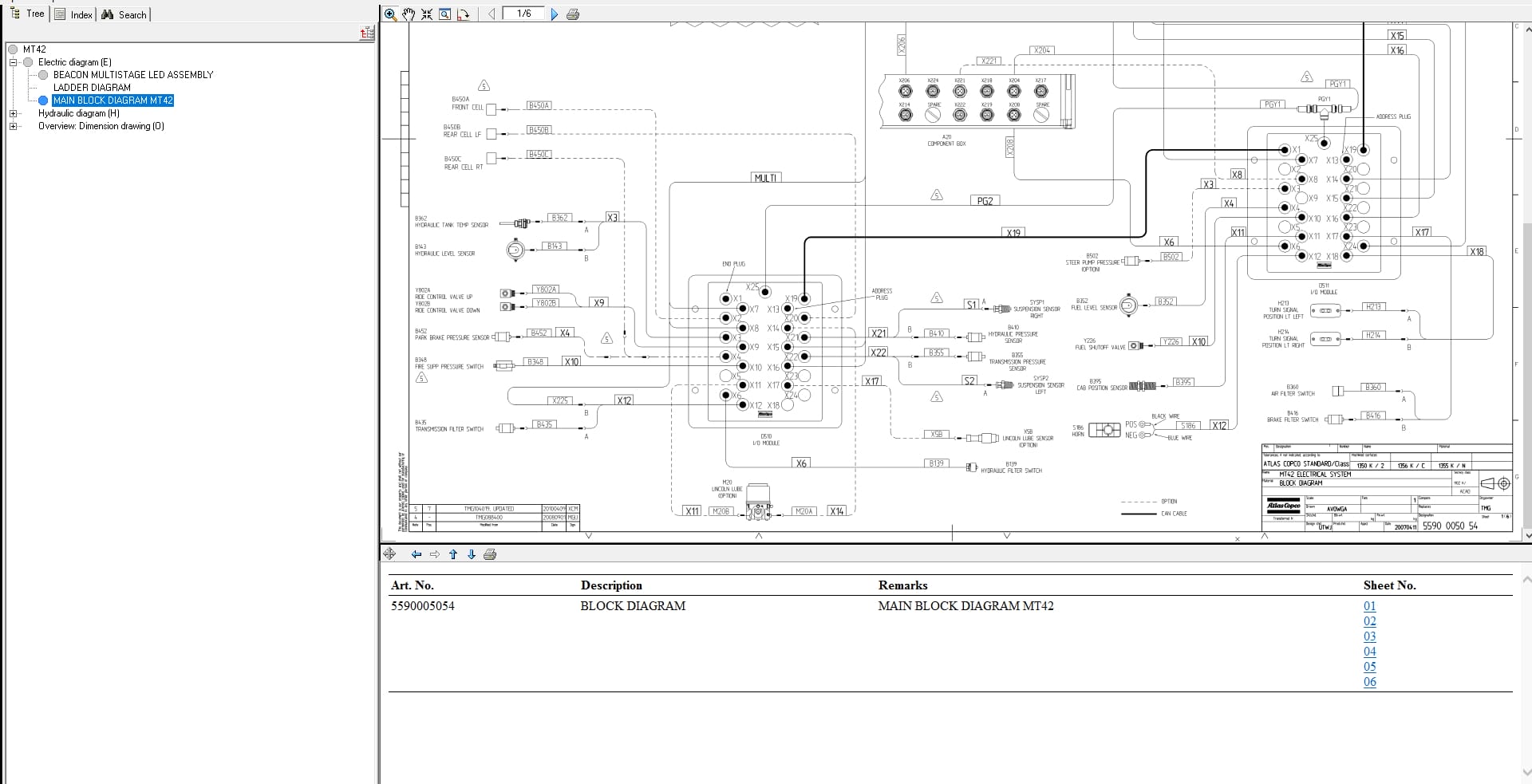
Task: Open sheet 03 link
Action: [1369, 636]
